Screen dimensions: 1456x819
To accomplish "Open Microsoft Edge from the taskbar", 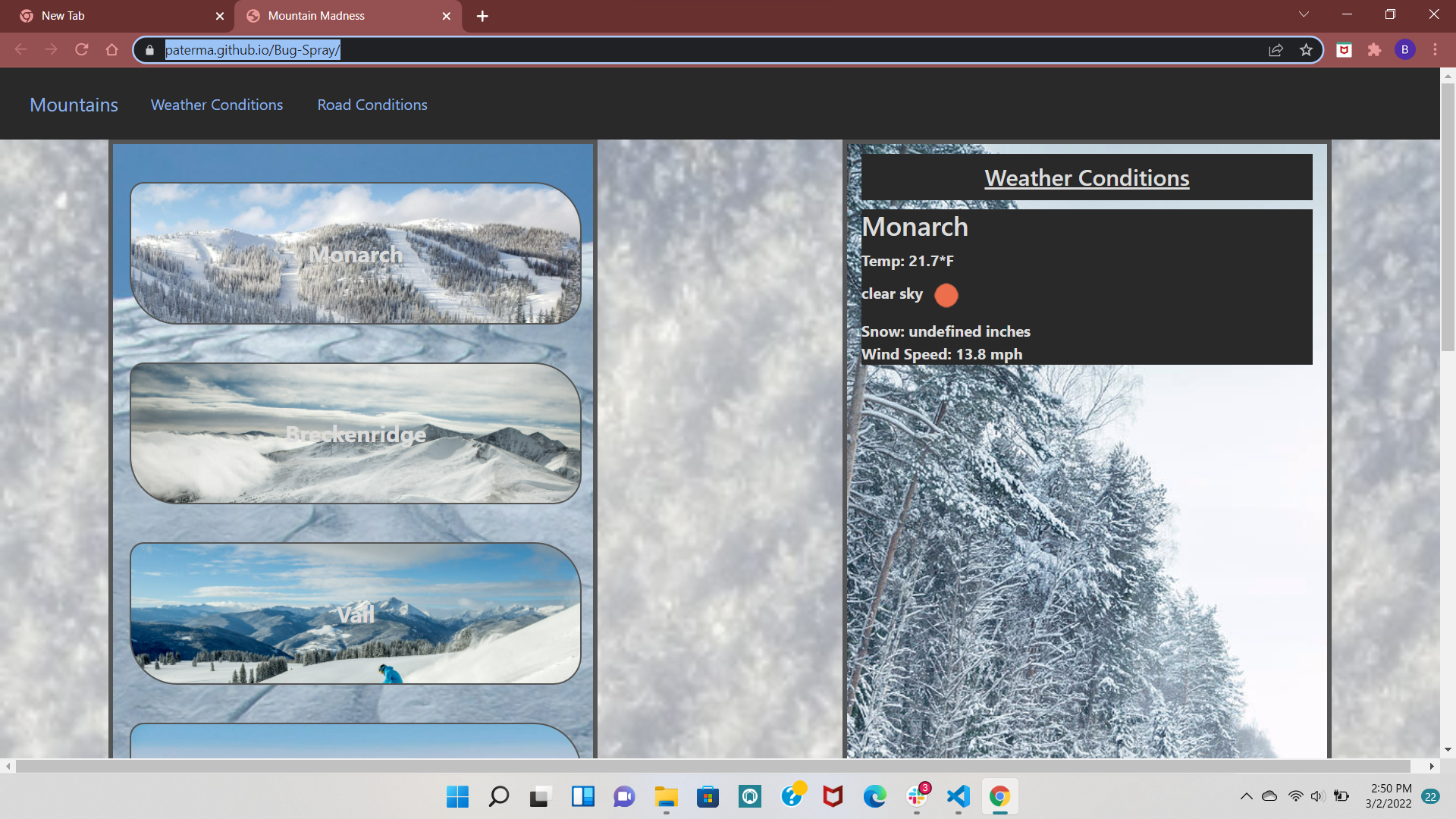I will click(x=874, y=796).
